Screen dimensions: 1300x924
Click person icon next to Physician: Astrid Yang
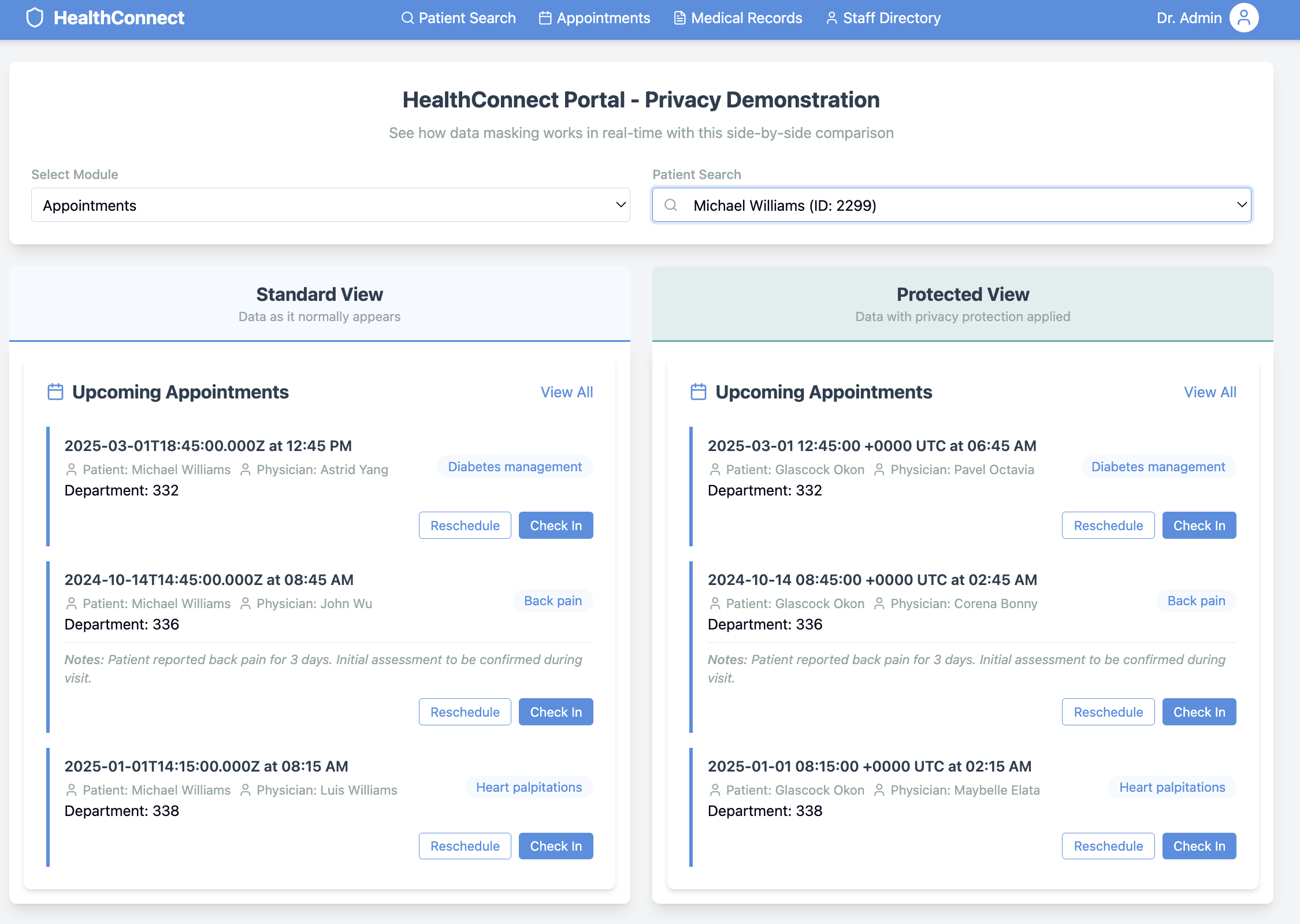246,470
